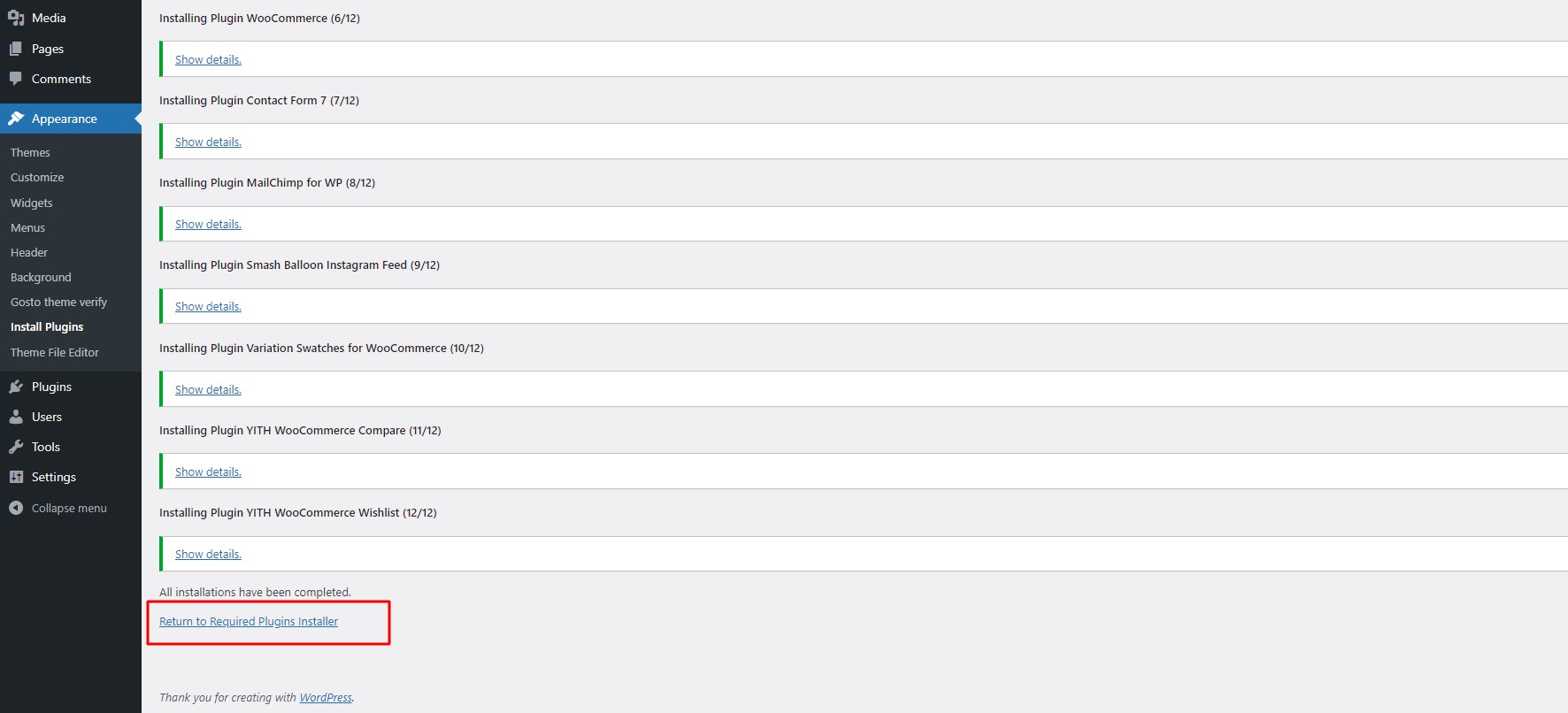Go to Gosto theme verify page

pyautogui.click(x=58, y=302)
